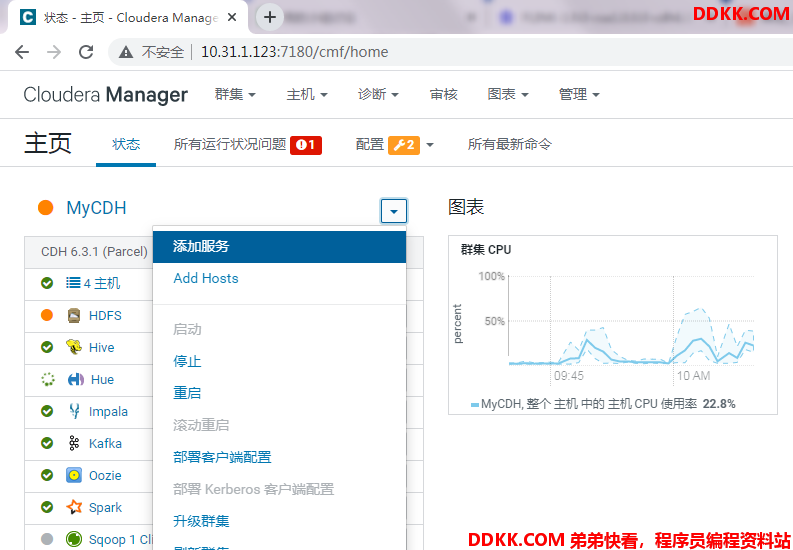Click the Hive bee icon
The width and height of the screenshot is (793, 550).
(74, 347)
